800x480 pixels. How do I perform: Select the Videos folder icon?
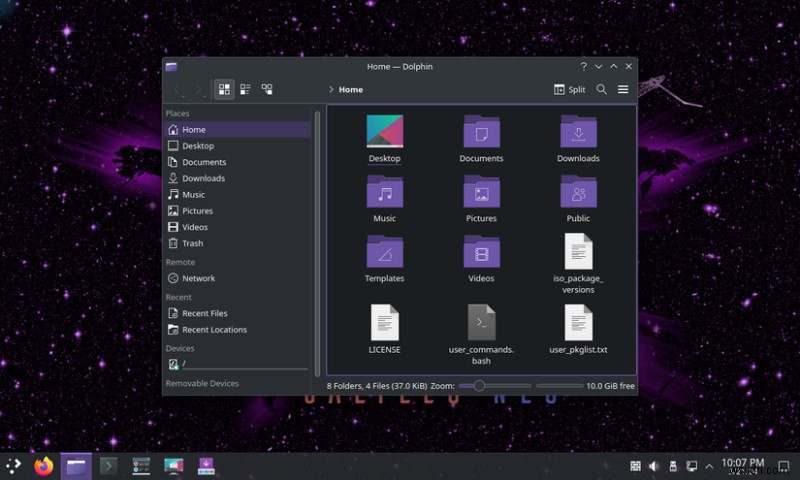481,251
